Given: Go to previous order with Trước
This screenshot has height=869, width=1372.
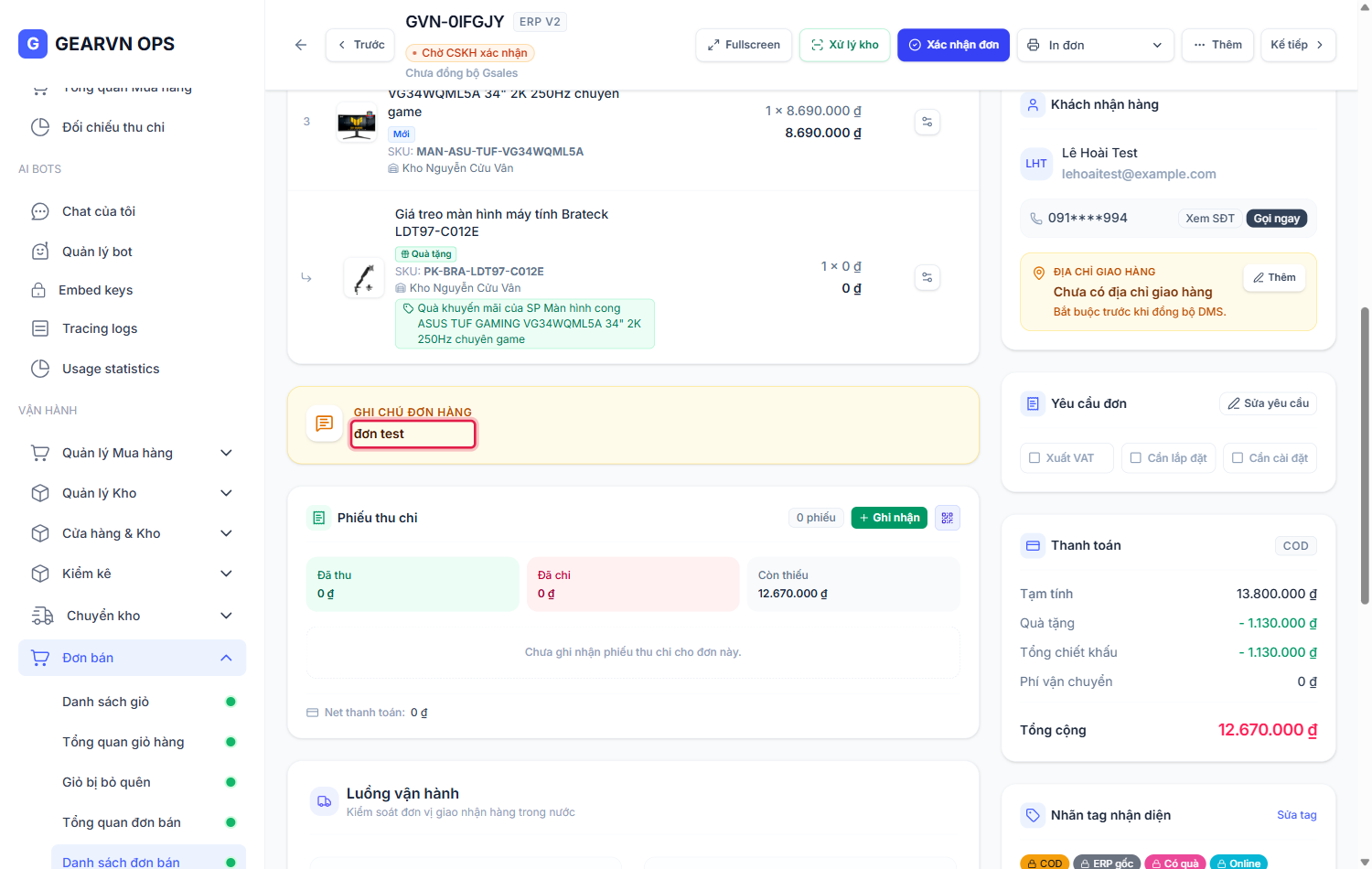Looking at the screenshot, I should tap(360, 45).
